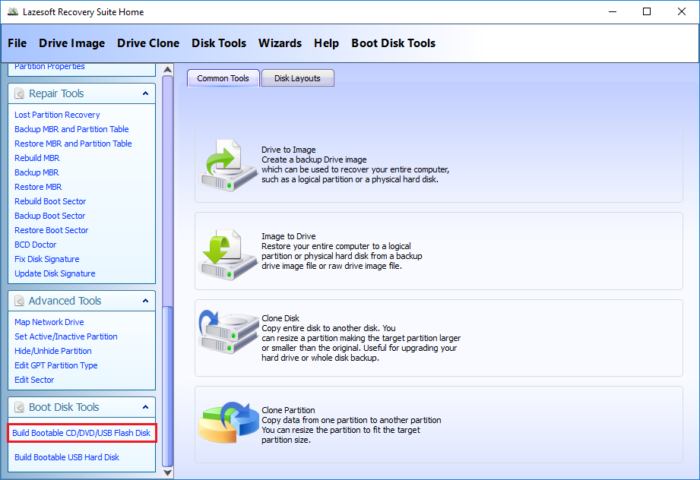The height and width of the screenshot is (480, 700).
Task: Click Hide/Unhide Partition
Action: click(x=53, y=351)
